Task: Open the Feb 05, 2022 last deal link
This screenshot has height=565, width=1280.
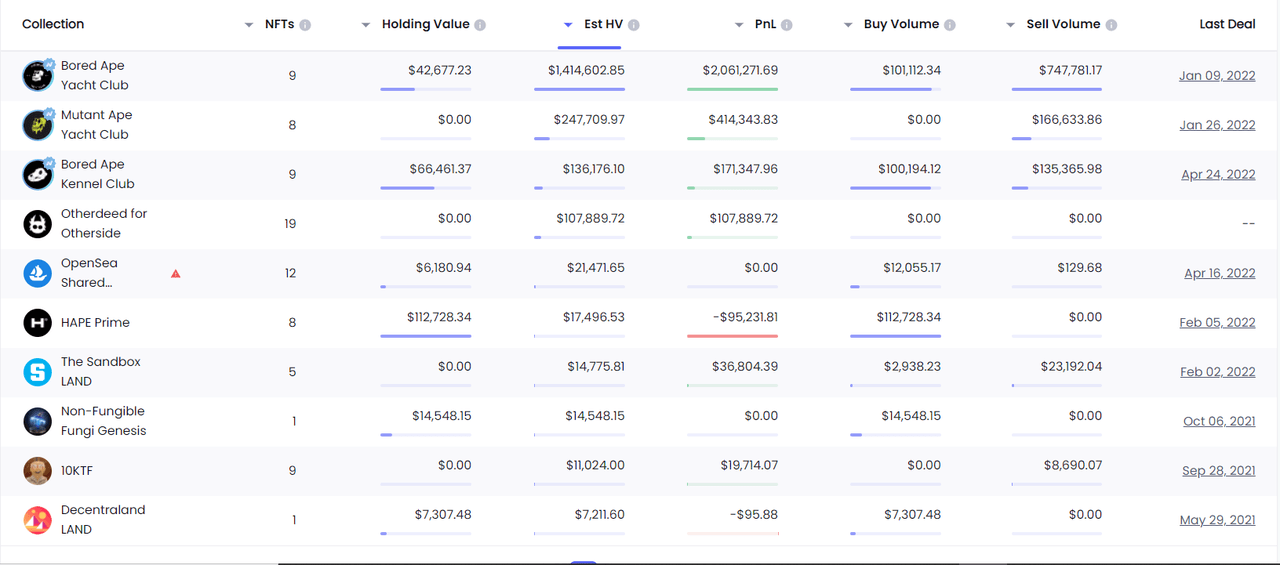Action: [1217, 322]
